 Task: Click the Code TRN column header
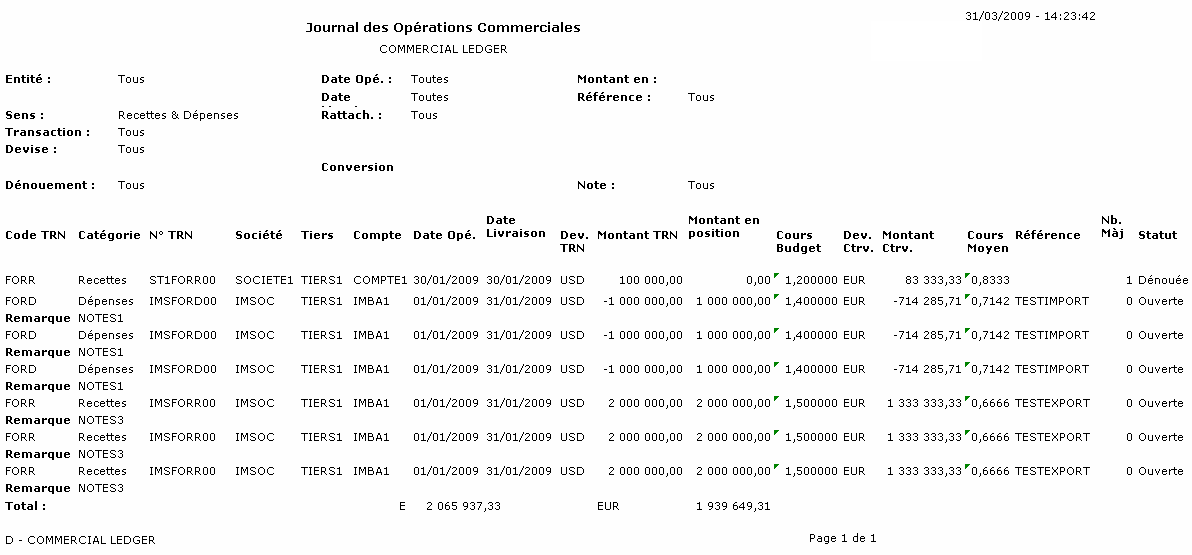[35, 235]
